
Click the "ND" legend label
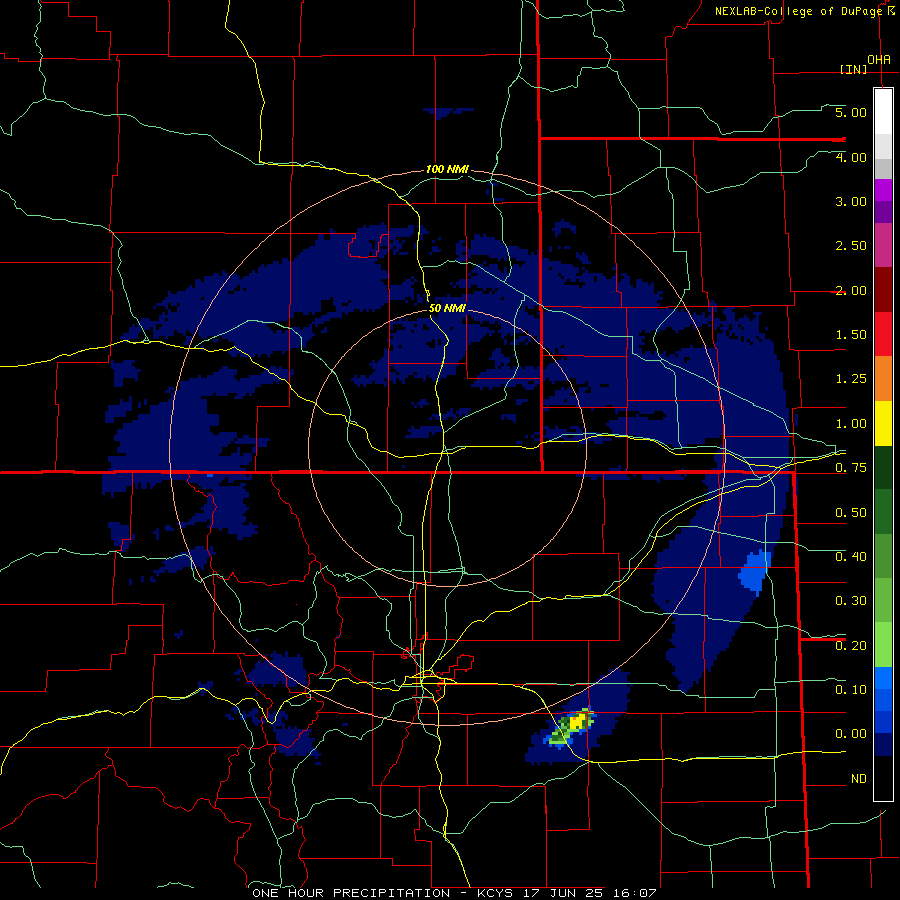[x=859, y=779]
